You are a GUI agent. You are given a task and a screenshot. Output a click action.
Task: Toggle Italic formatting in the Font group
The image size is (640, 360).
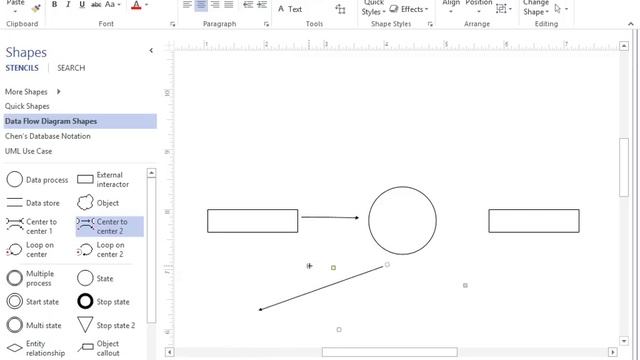pyautogui.click(x=68, y=4)
